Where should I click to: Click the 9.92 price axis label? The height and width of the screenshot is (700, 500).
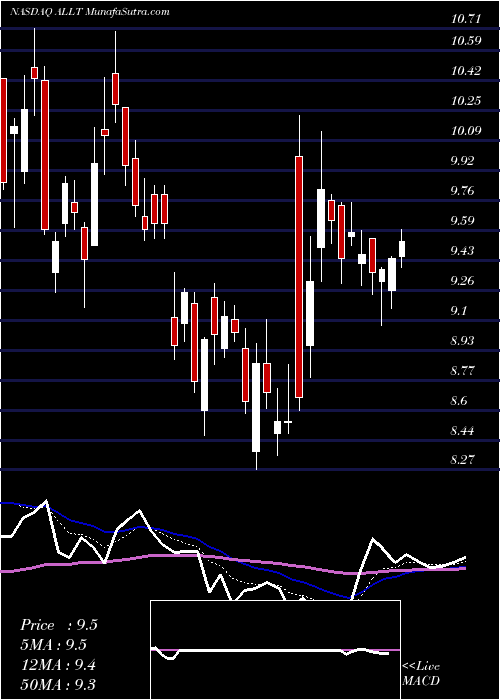[x=462, y=161]
